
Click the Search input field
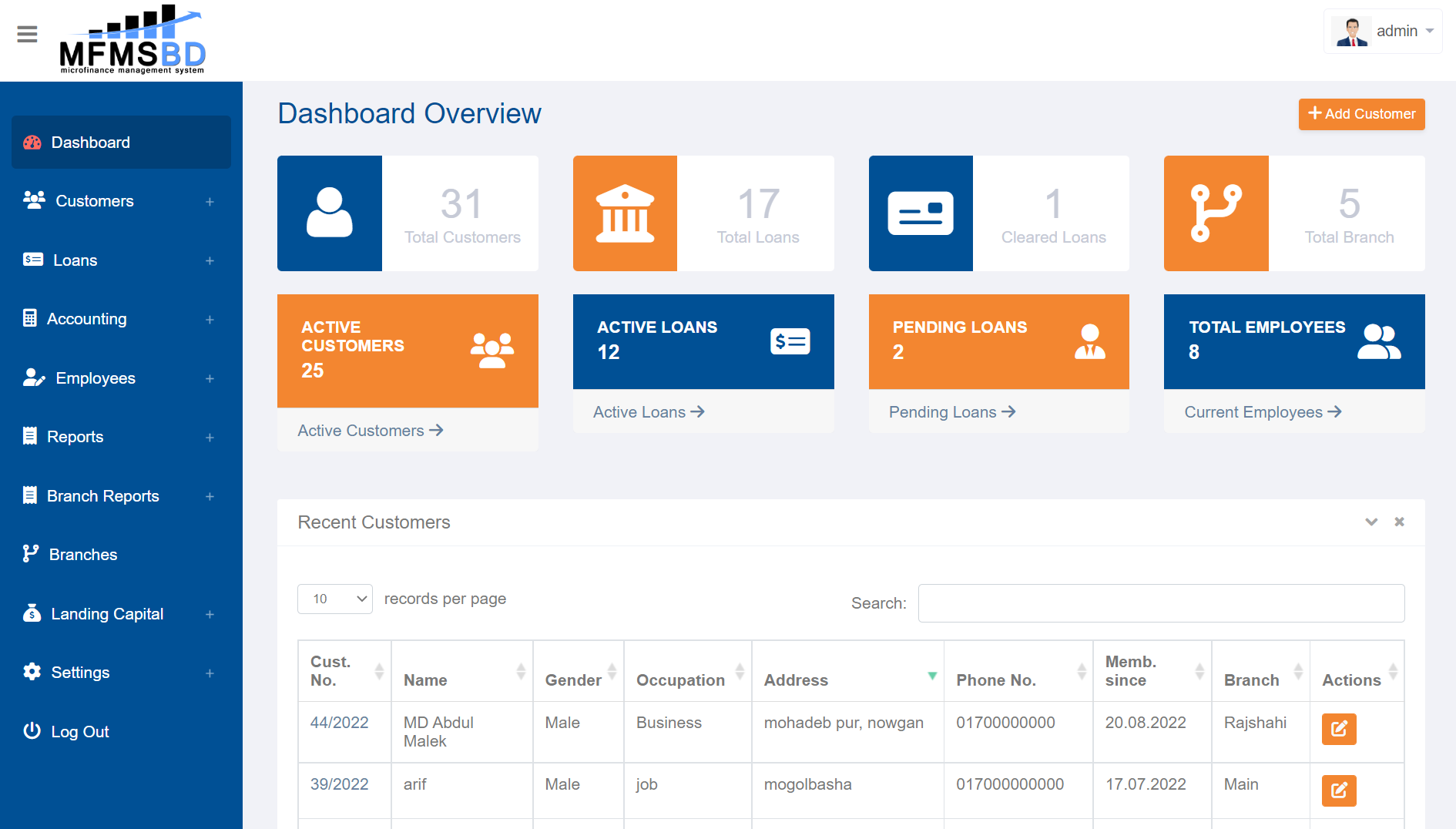(1161, 603)
